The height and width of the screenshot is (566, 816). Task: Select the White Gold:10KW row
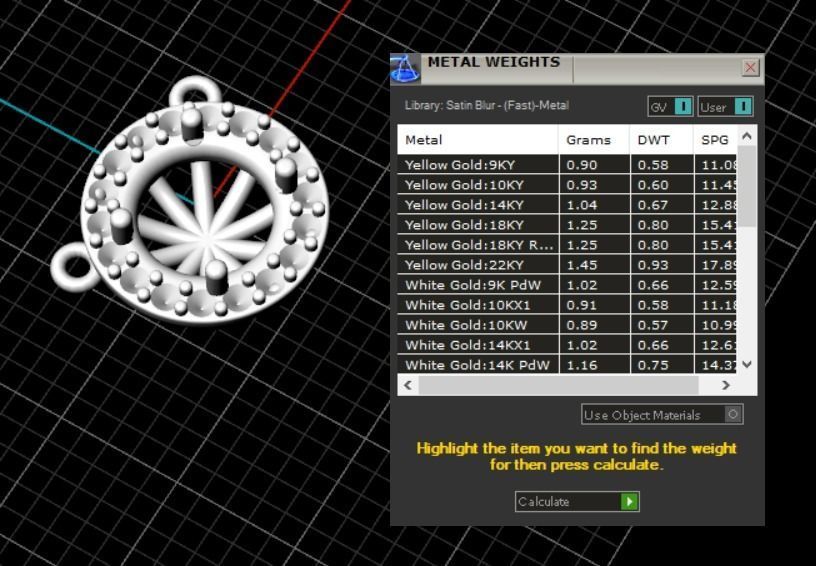[567, 325]
